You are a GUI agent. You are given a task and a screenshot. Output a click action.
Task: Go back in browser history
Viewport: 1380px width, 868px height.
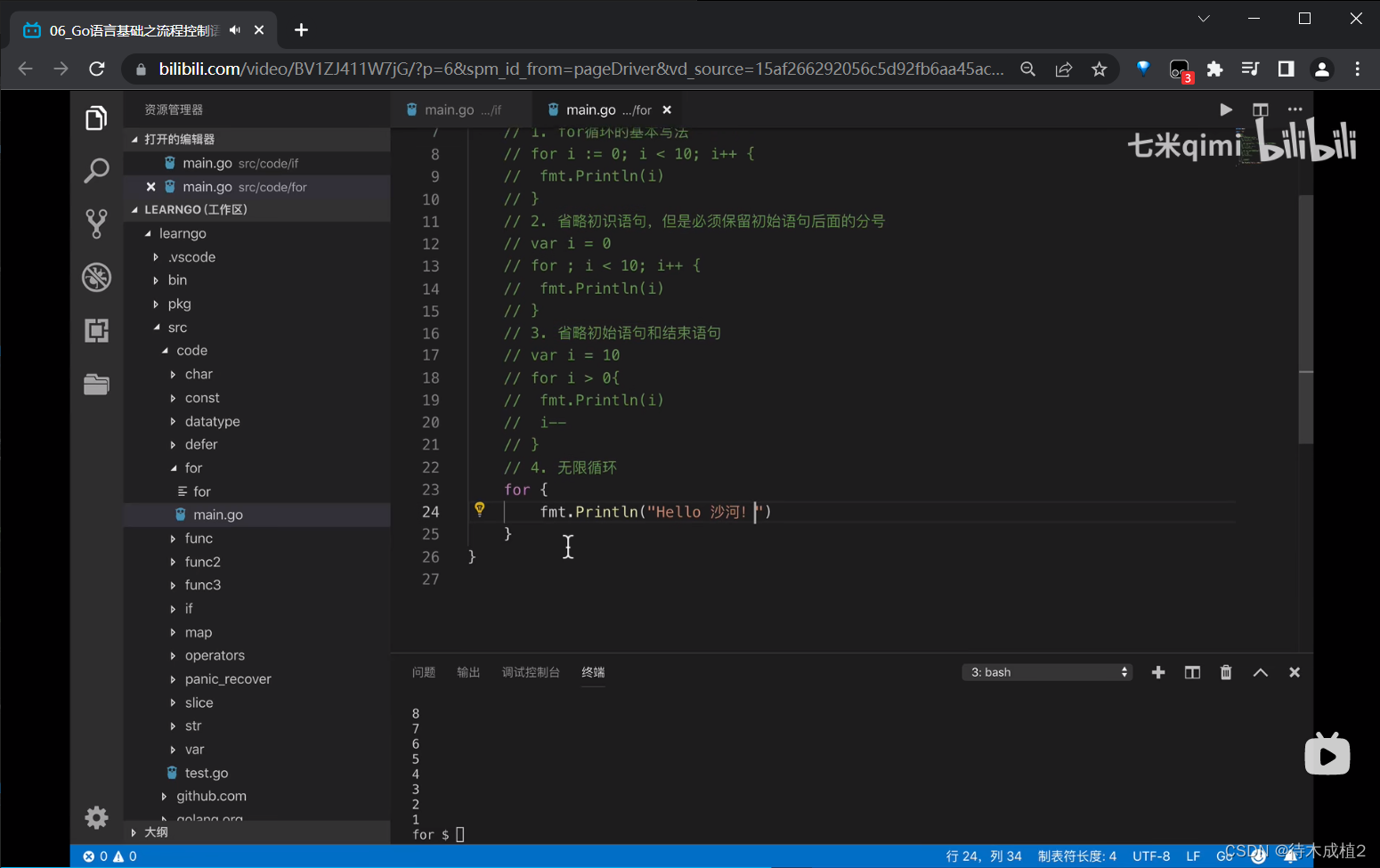click(x=25, y=69)
